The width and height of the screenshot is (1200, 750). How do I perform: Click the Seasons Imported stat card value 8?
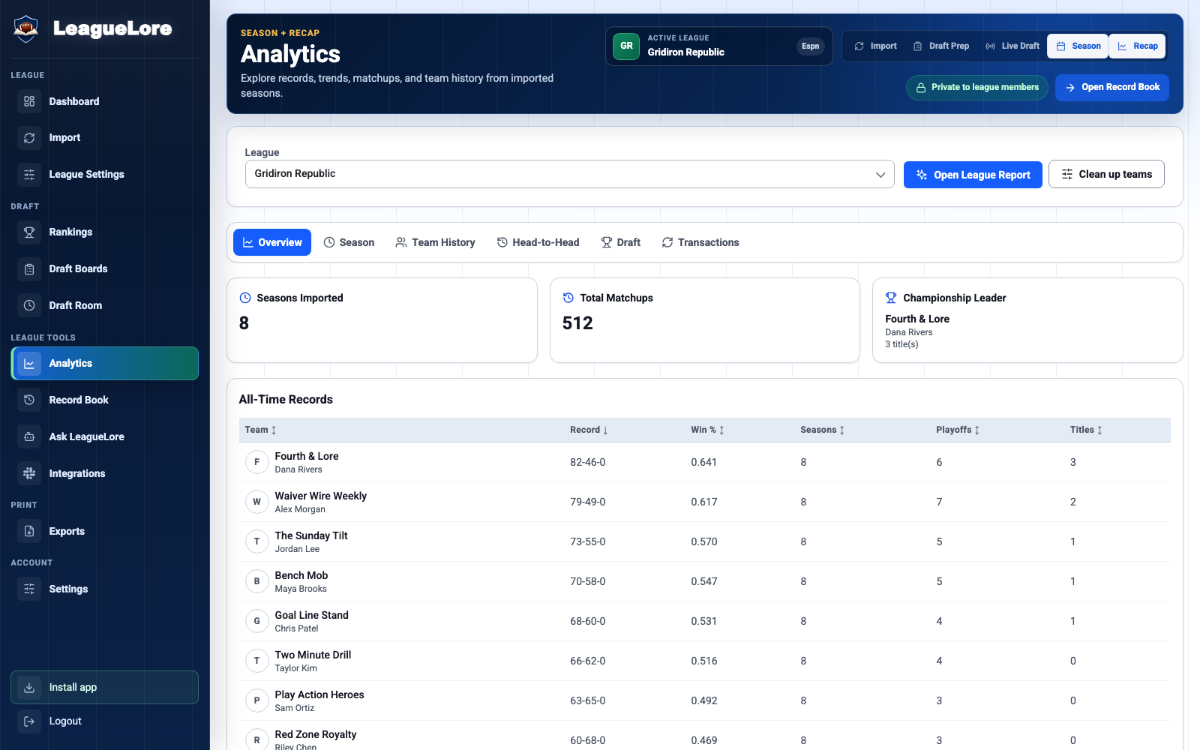(x=244, y=323)
